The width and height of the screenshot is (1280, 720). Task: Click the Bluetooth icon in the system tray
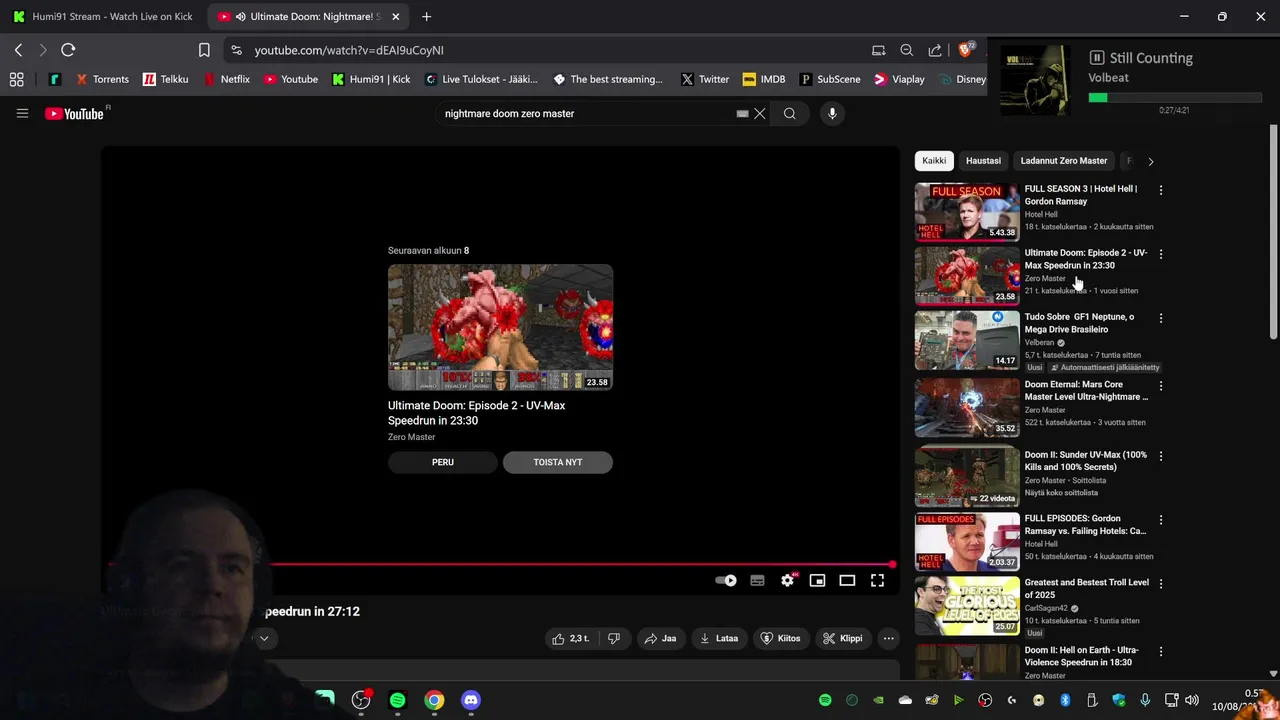[1065, 700]
